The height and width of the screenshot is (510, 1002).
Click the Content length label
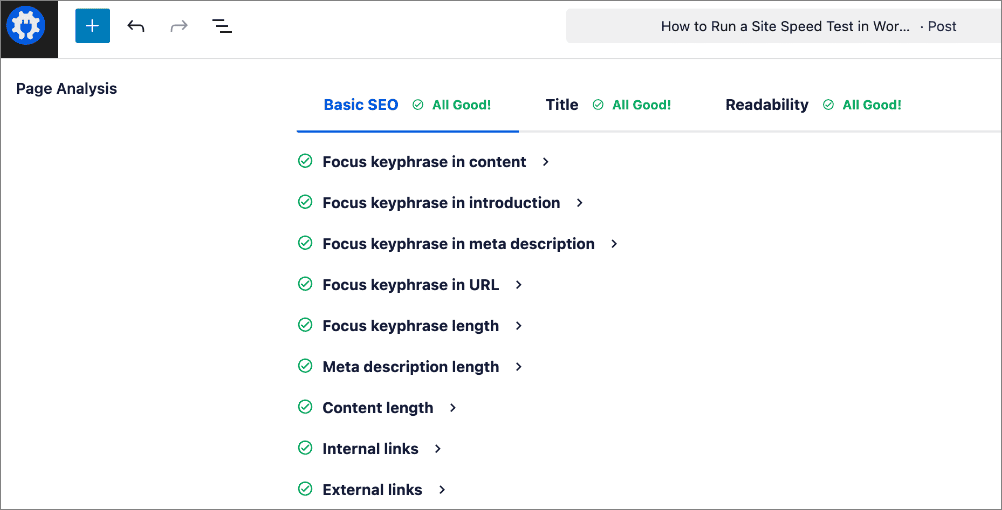tap(378, 408)
